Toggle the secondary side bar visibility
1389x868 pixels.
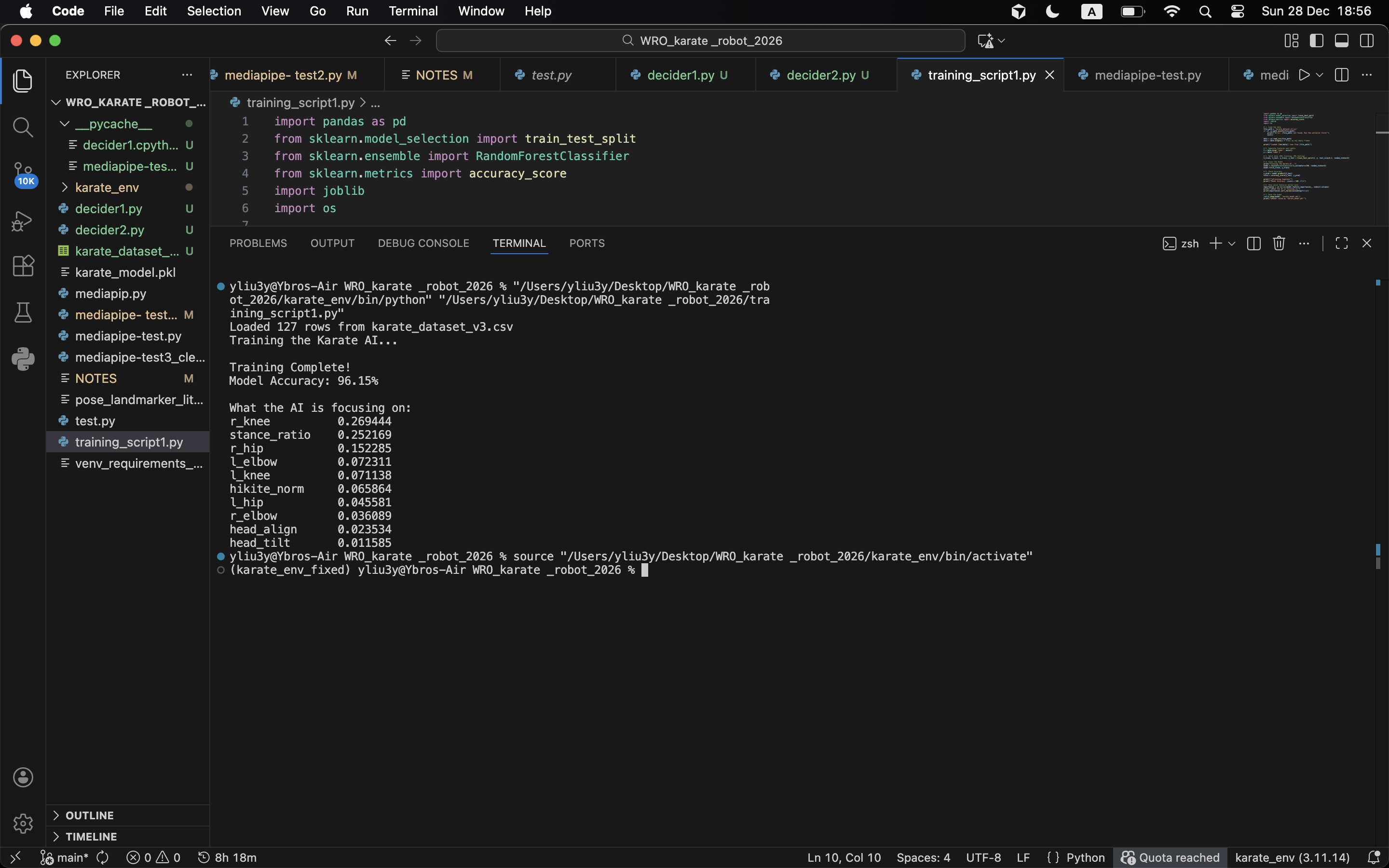[x=1367, y=41]
